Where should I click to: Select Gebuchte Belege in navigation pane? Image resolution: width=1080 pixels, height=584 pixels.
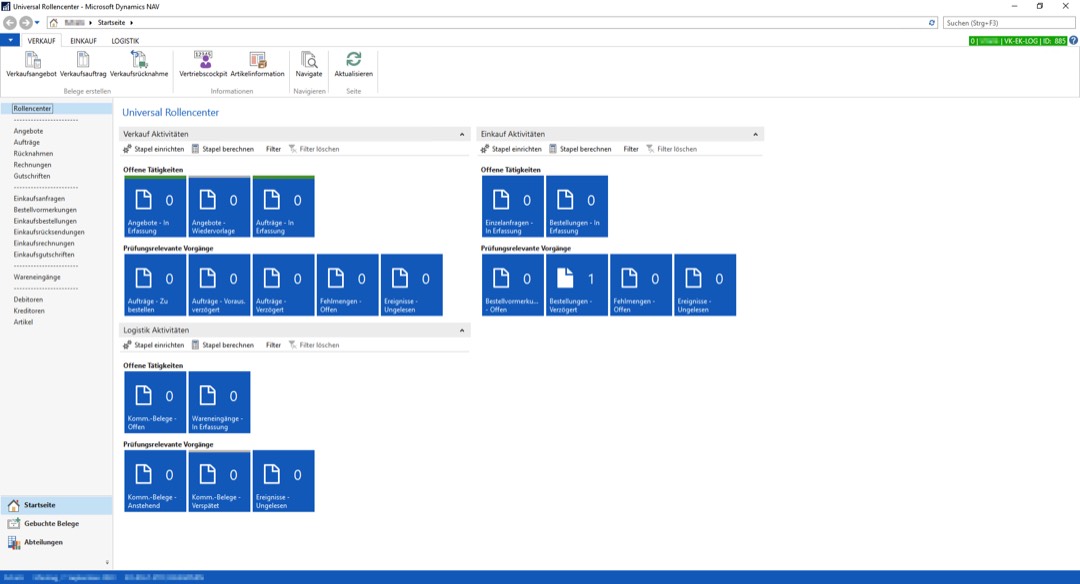coord(51,524)
